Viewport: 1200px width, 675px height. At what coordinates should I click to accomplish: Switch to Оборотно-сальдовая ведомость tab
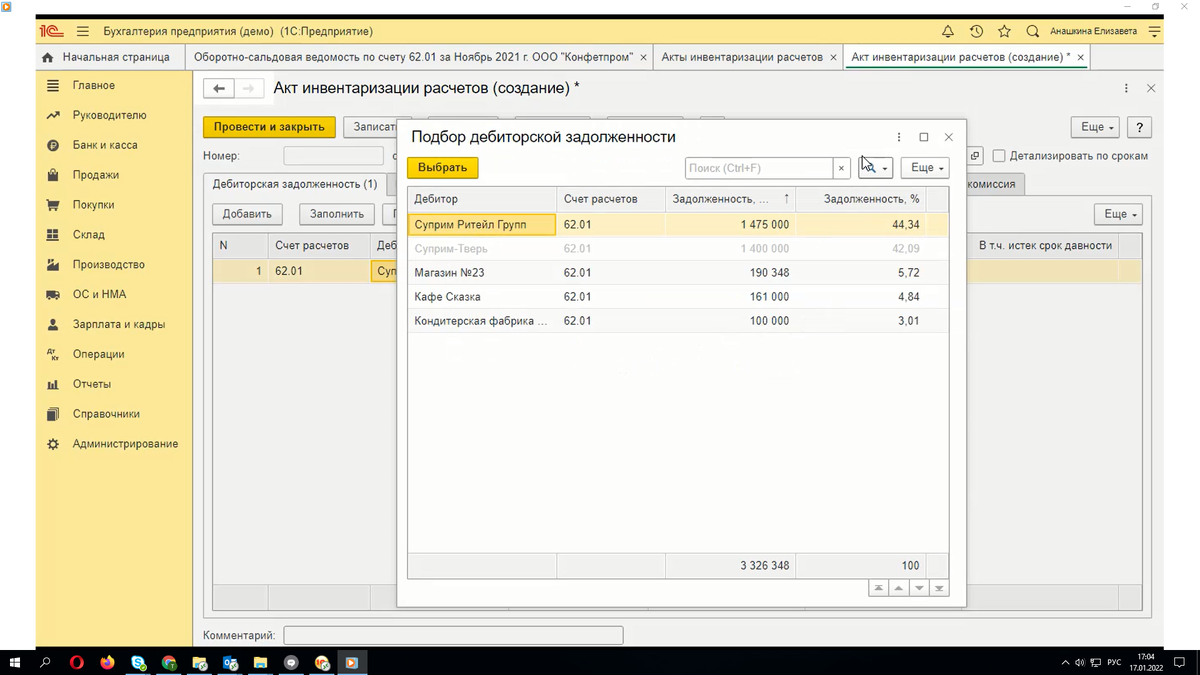tap(412, 57)
